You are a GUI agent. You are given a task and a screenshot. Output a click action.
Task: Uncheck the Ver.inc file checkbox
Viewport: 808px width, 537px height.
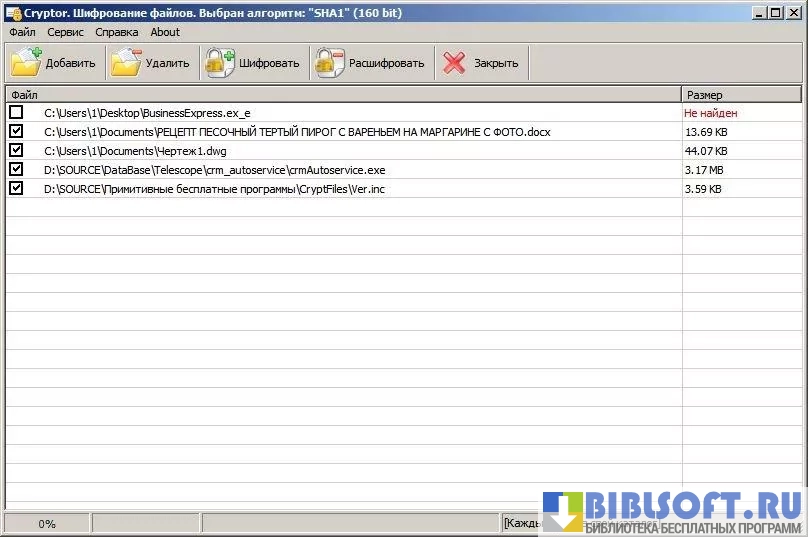[16, 188]
